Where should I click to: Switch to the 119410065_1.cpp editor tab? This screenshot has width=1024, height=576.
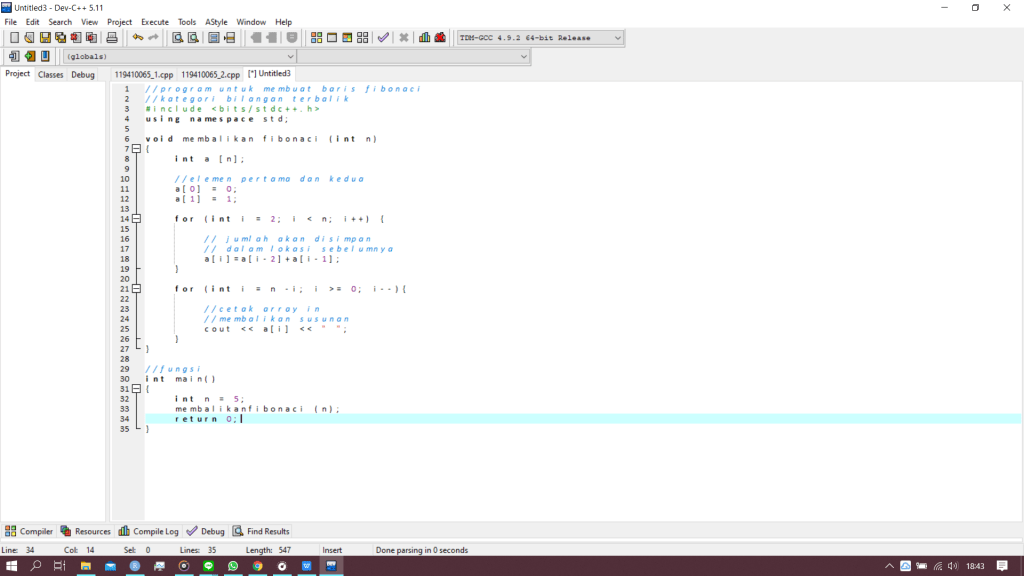[x=143, y=74]
